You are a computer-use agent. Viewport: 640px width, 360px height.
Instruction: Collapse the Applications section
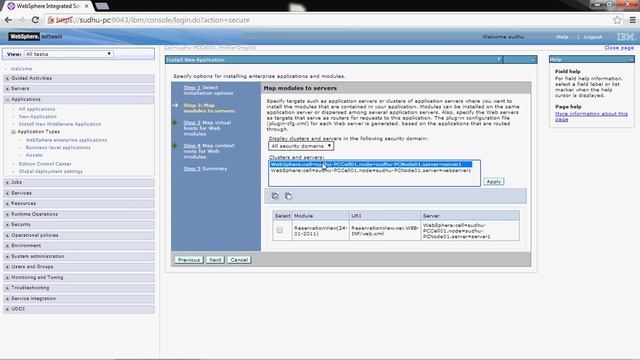pos(7,99)
